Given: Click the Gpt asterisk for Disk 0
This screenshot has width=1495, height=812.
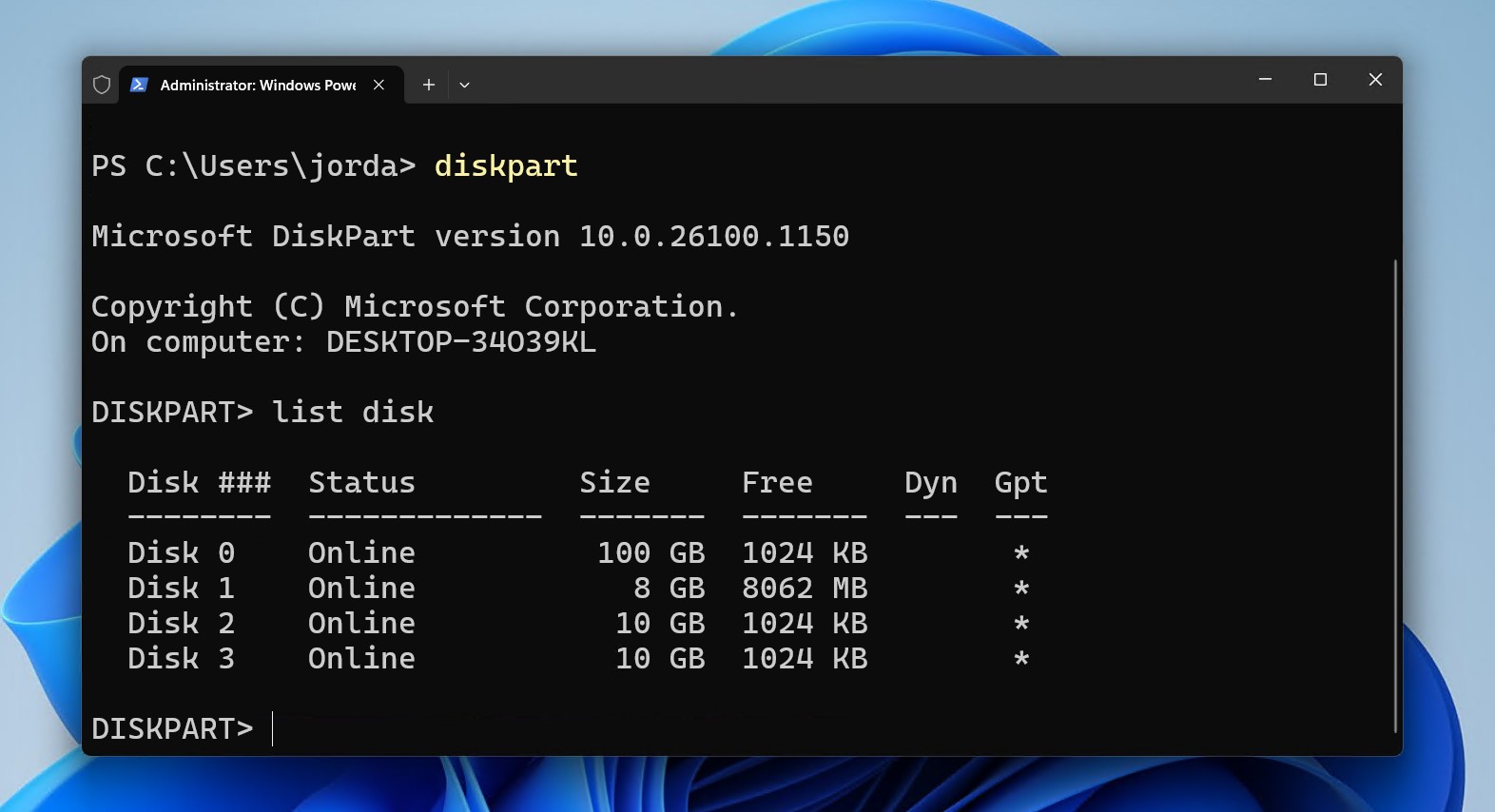Looking at the screenshot, I should (x=1021, y=552).
